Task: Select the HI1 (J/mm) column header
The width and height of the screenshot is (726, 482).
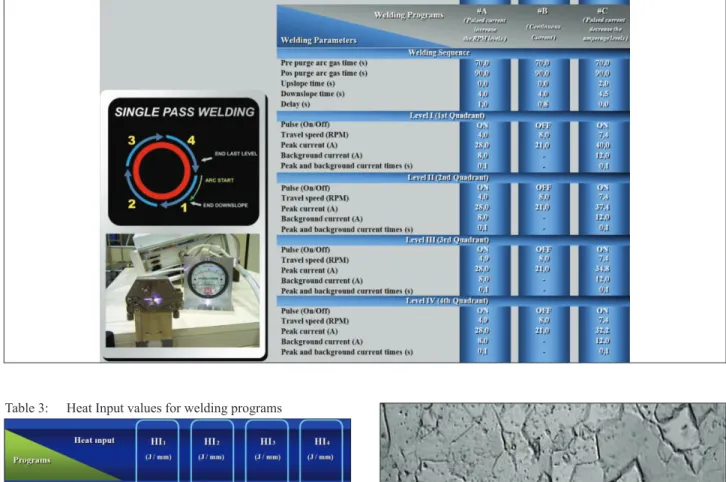Action: [x=158, y=450]
